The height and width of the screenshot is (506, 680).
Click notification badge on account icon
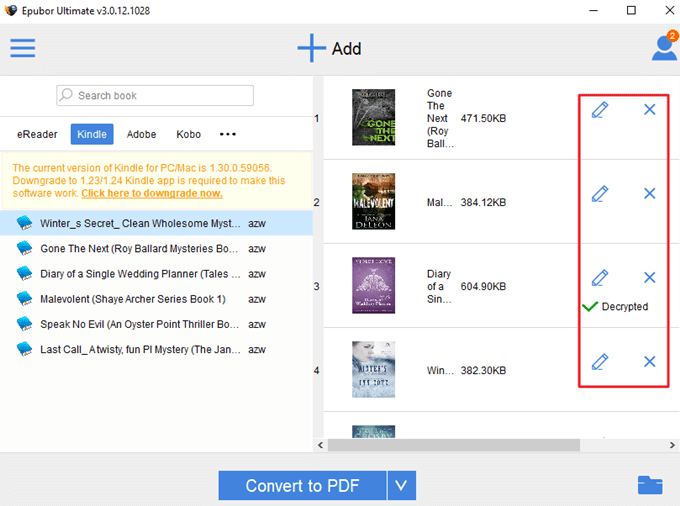pos(673,36)
